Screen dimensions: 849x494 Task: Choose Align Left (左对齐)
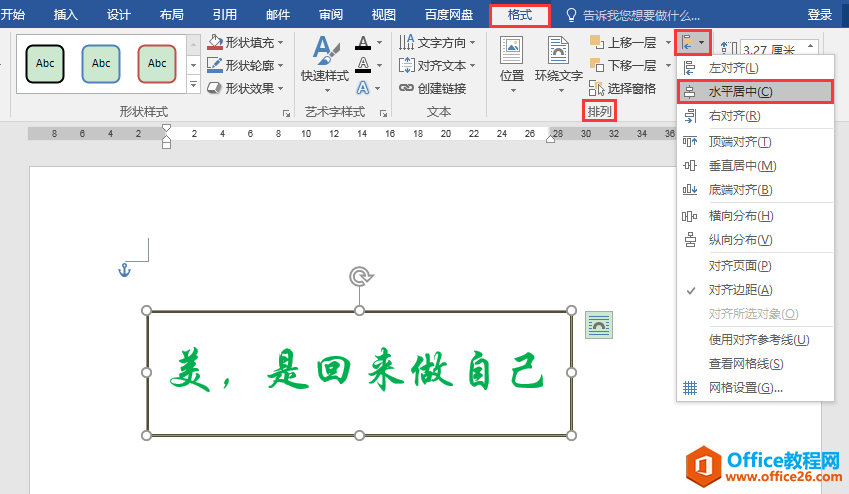[755, 68]
